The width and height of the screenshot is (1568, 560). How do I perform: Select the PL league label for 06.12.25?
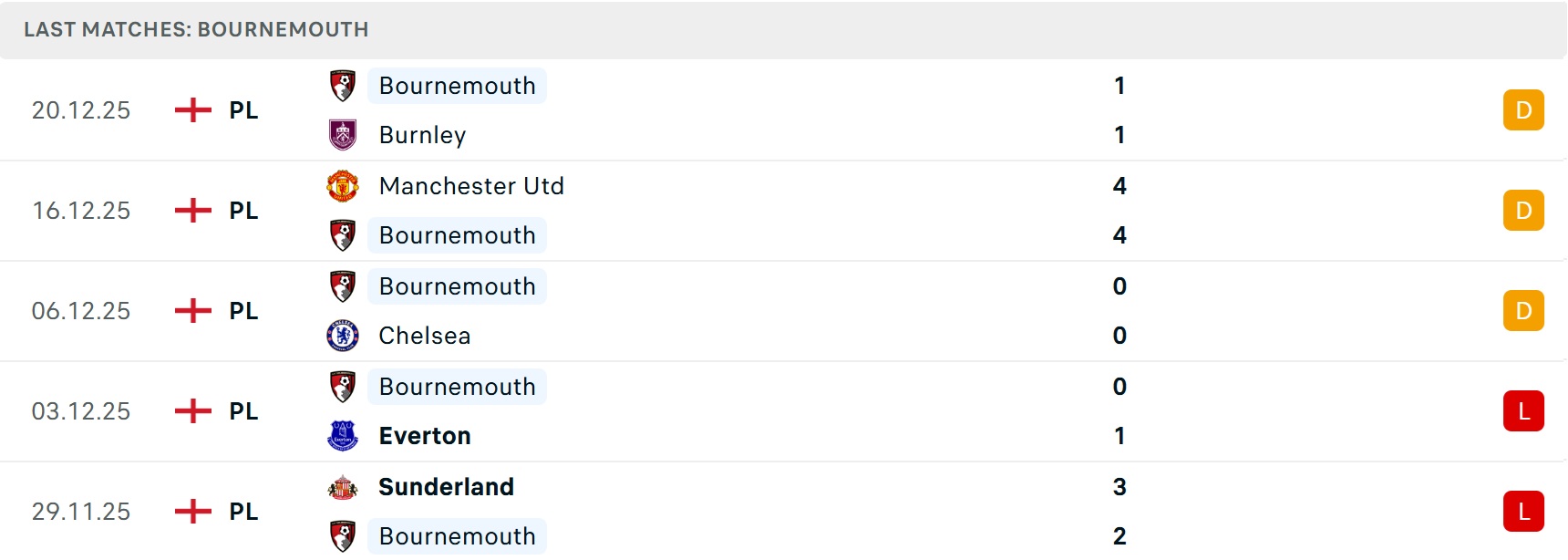[x=243, y=311]
